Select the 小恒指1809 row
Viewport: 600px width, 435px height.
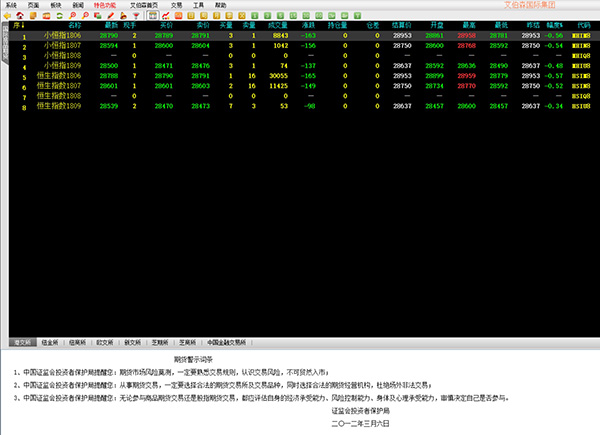click(304, 66)
